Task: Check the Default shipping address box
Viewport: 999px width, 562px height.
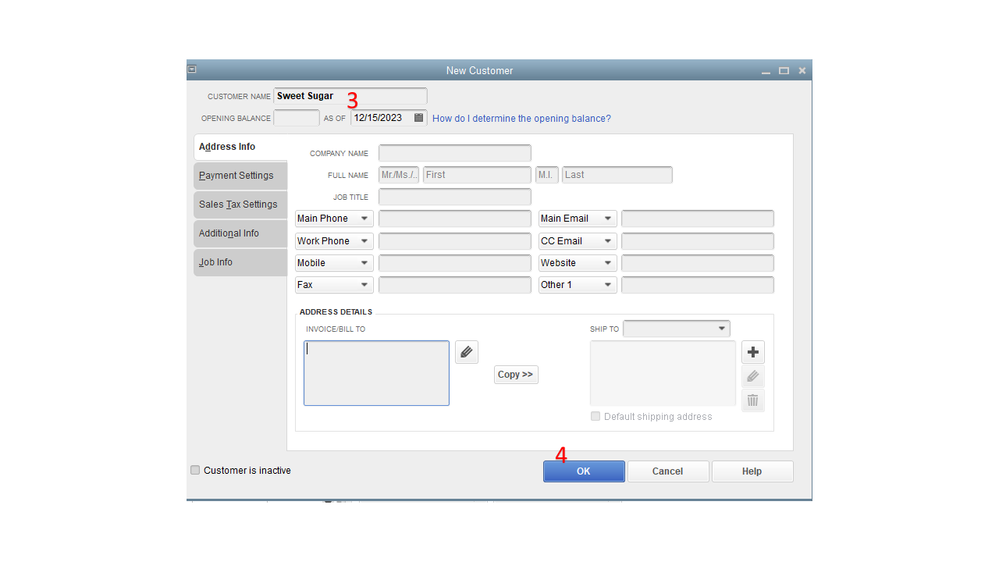Action: tap(595, 416)
